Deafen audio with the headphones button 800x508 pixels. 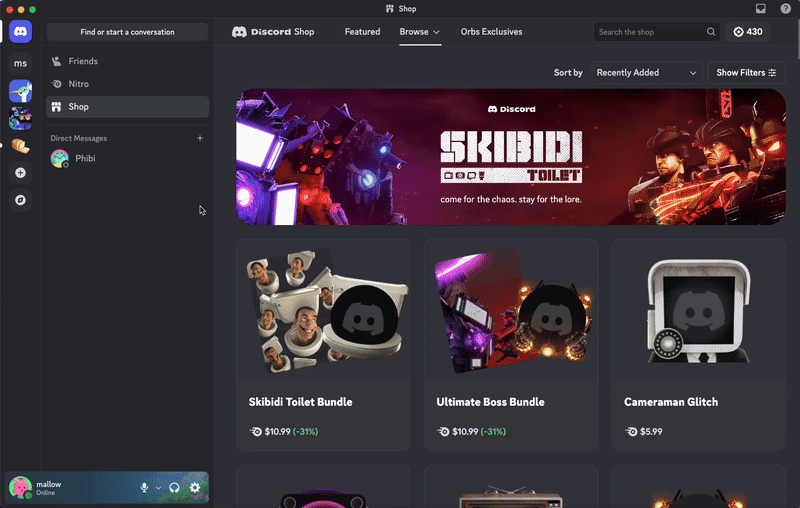pos(175,487)
